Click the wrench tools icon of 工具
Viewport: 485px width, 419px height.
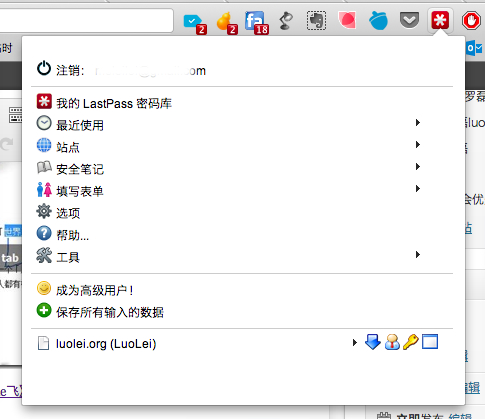(x=44, y=255)
